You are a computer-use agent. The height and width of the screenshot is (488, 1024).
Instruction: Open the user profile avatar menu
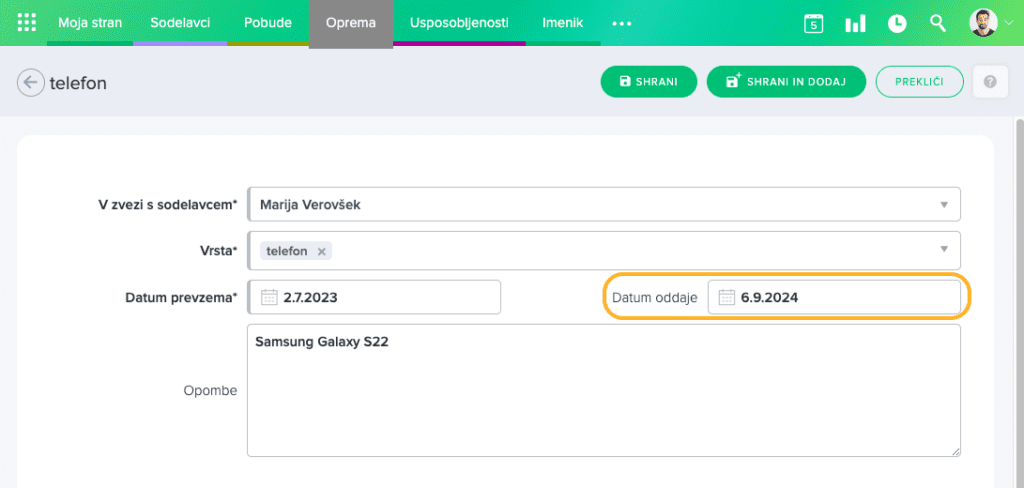(984, 23)
